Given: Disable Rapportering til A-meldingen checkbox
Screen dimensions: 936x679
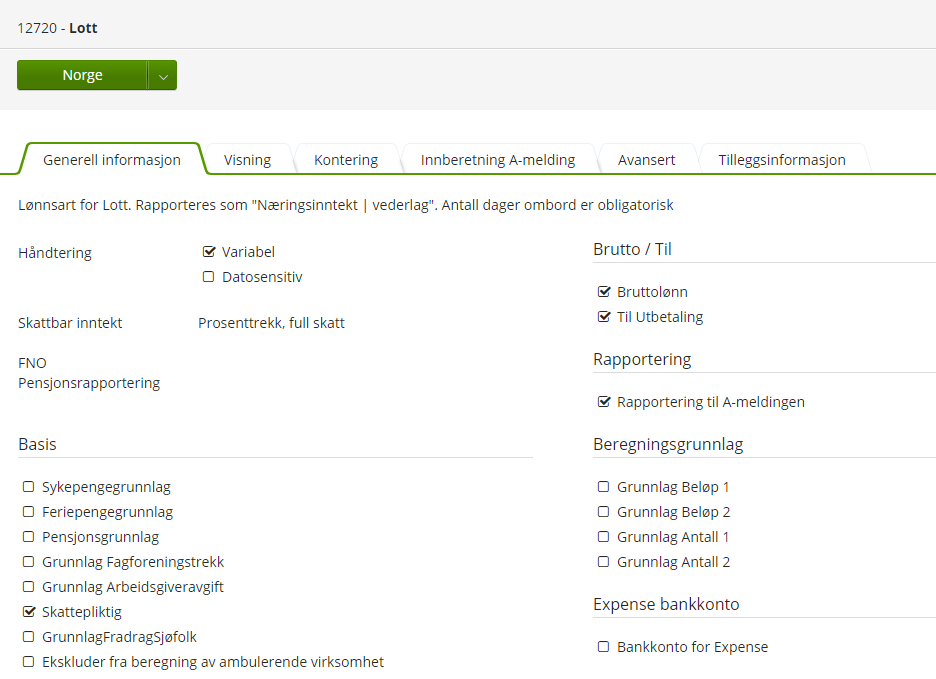Looking at the screenshot, I should (604, 402).
